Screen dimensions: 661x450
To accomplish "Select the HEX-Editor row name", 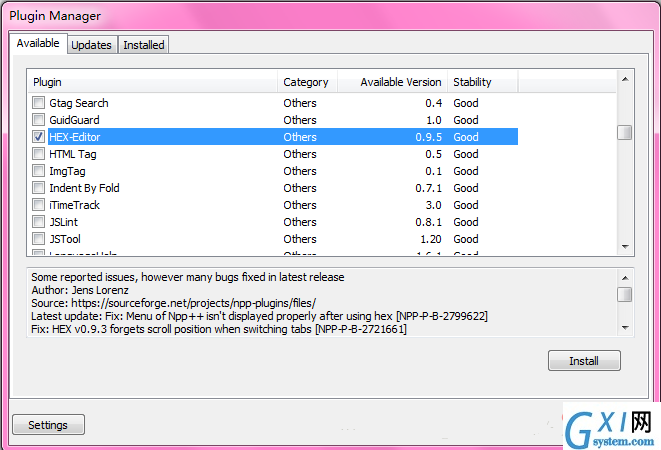I will point(75,137).
